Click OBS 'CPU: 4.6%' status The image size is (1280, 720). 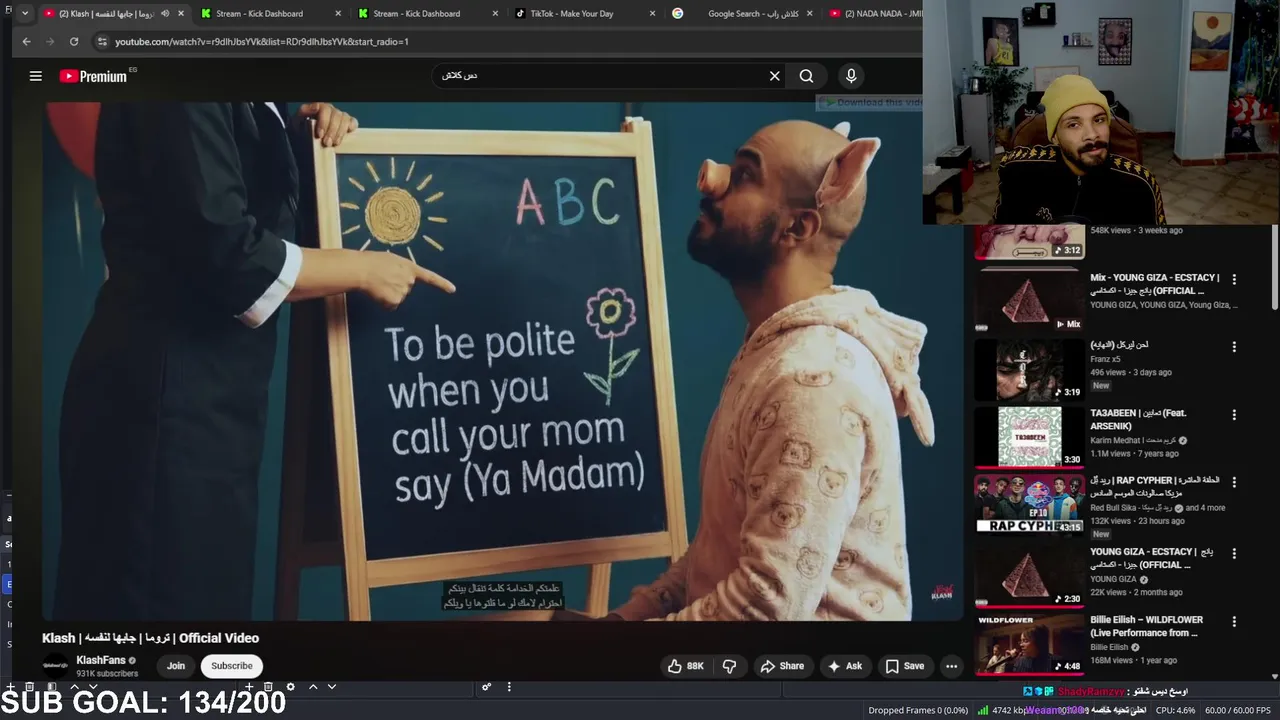coord(1175,710)
